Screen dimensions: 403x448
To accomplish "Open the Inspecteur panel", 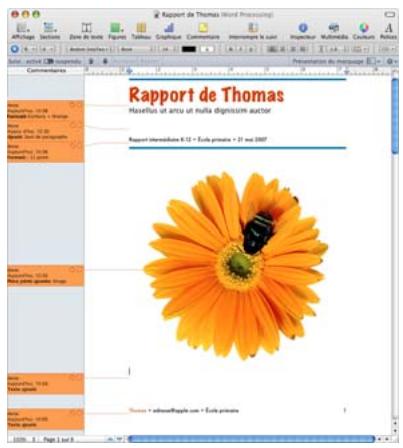I will (303, 28).
